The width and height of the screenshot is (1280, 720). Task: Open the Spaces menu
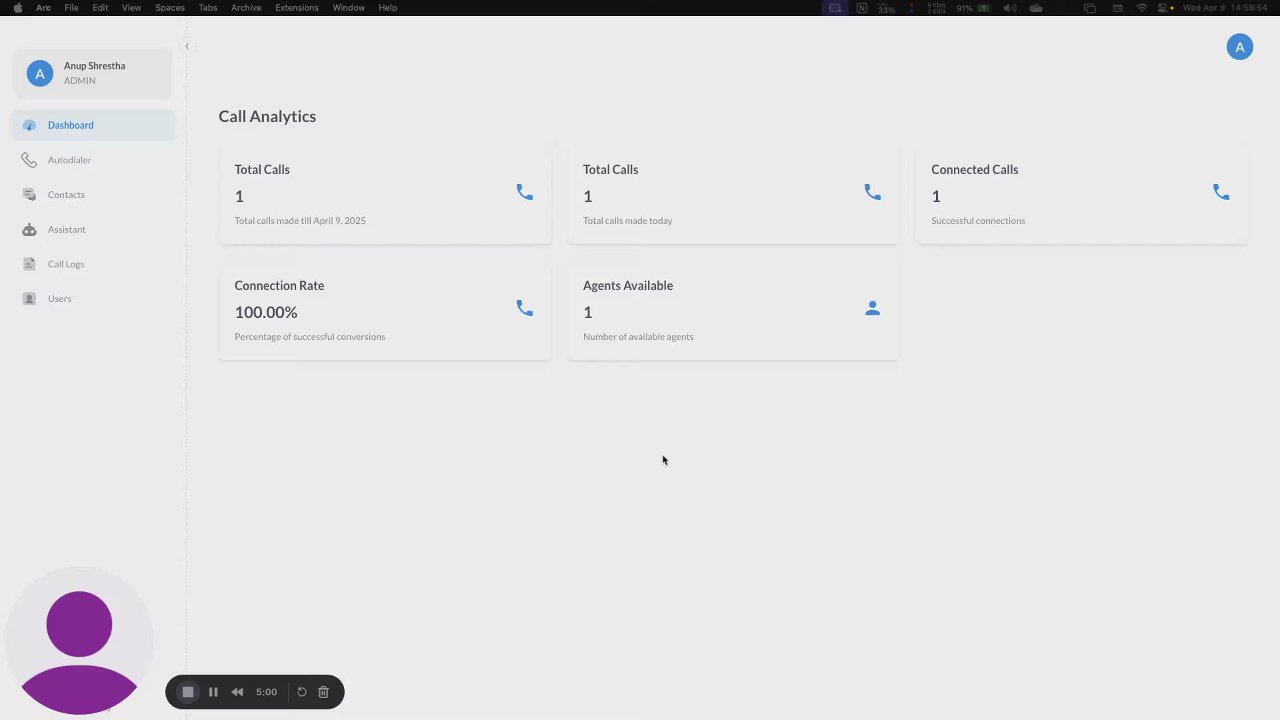point(170,8)
